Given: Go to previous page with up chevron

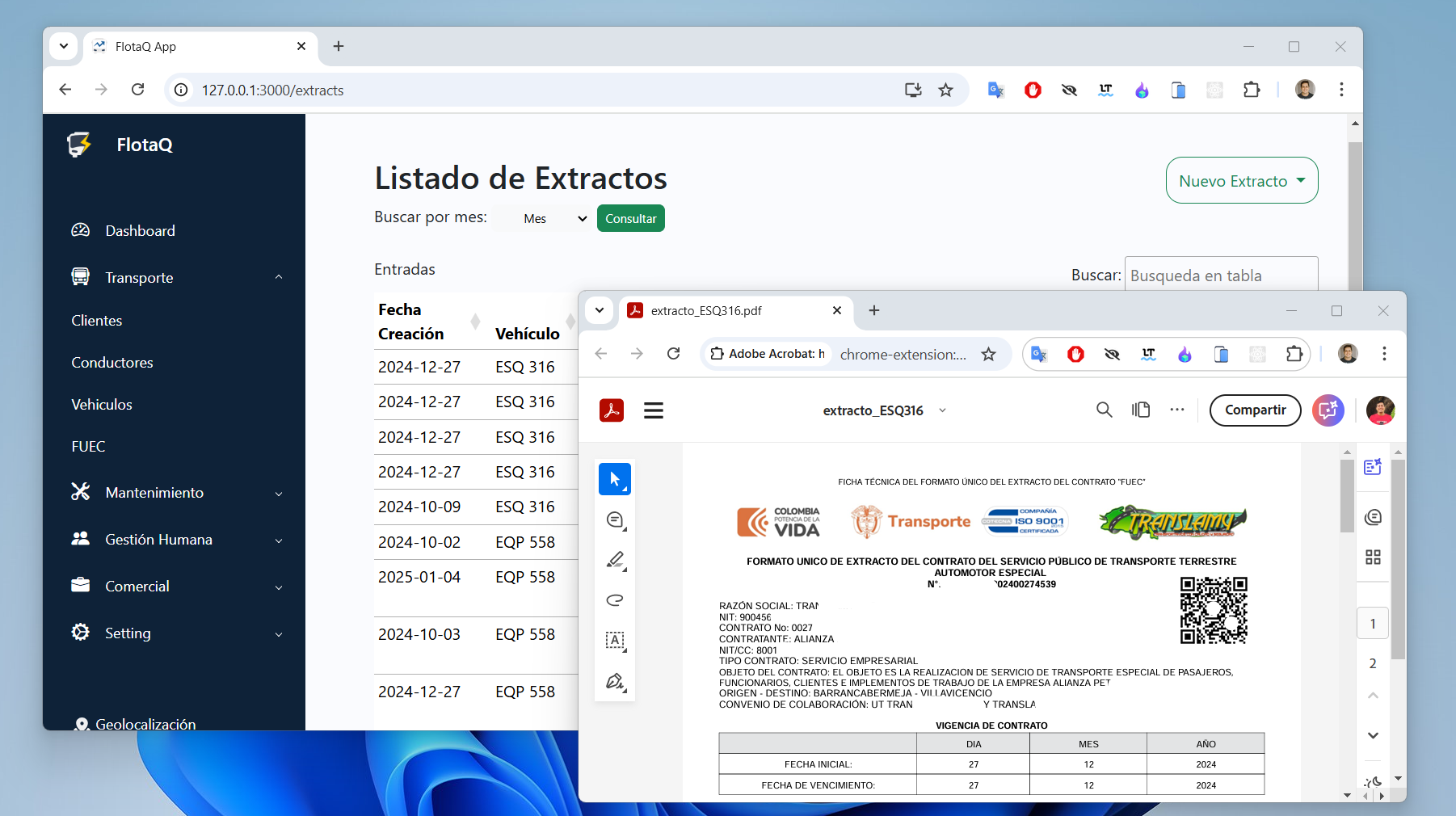Looking at the screenshot, I should [1373, 696].
